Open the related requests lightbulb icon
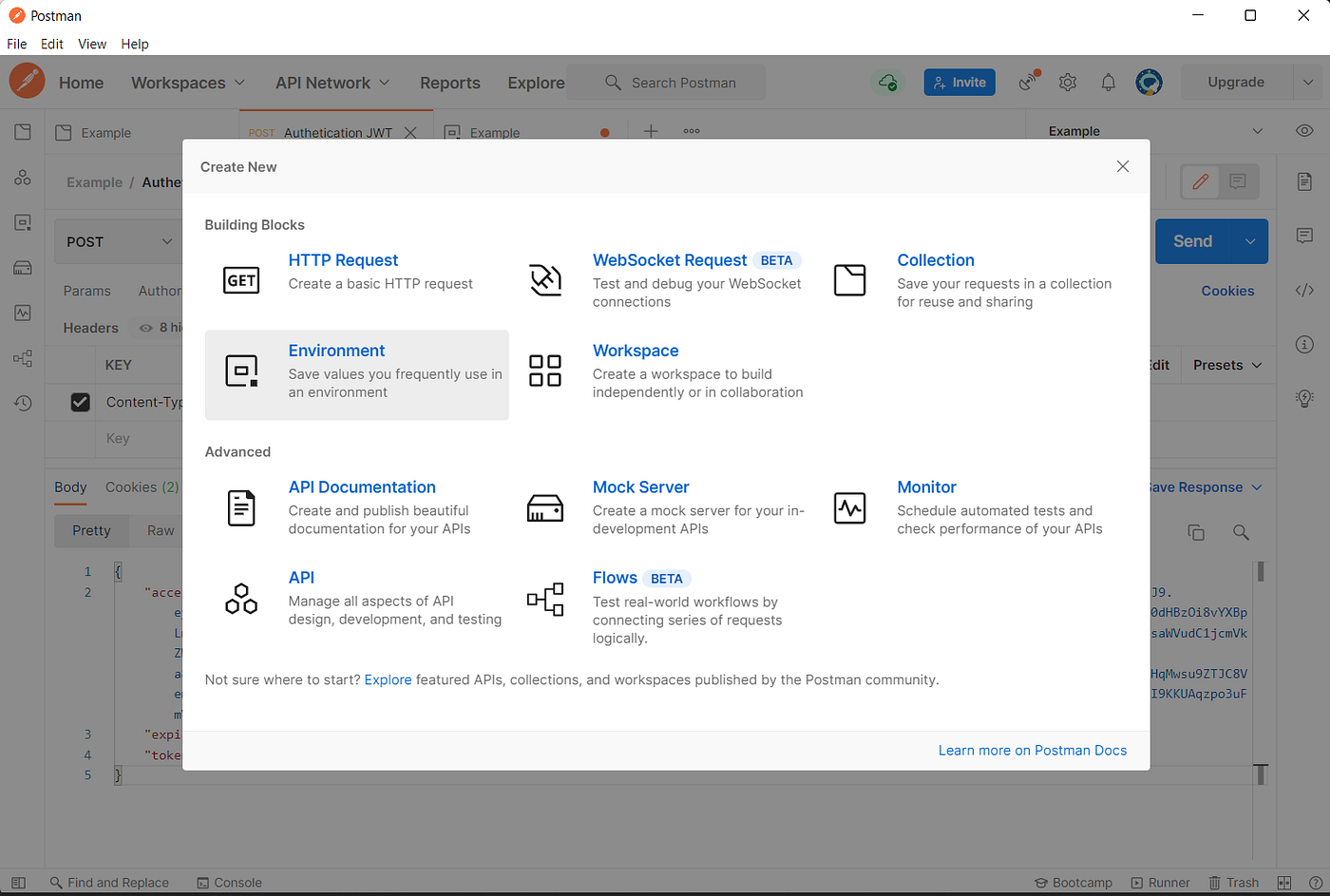This screenshot has width=1330, height=896. coord(1305,398)
